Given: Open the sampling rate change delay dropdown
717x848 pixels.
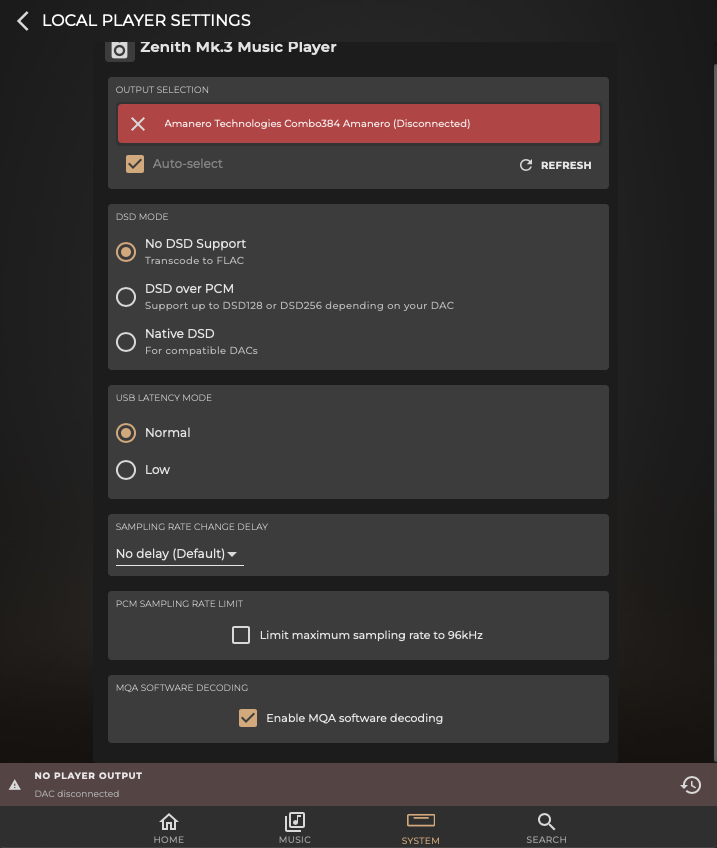Looking at the screenshot, I should click(x=179, y=554).
